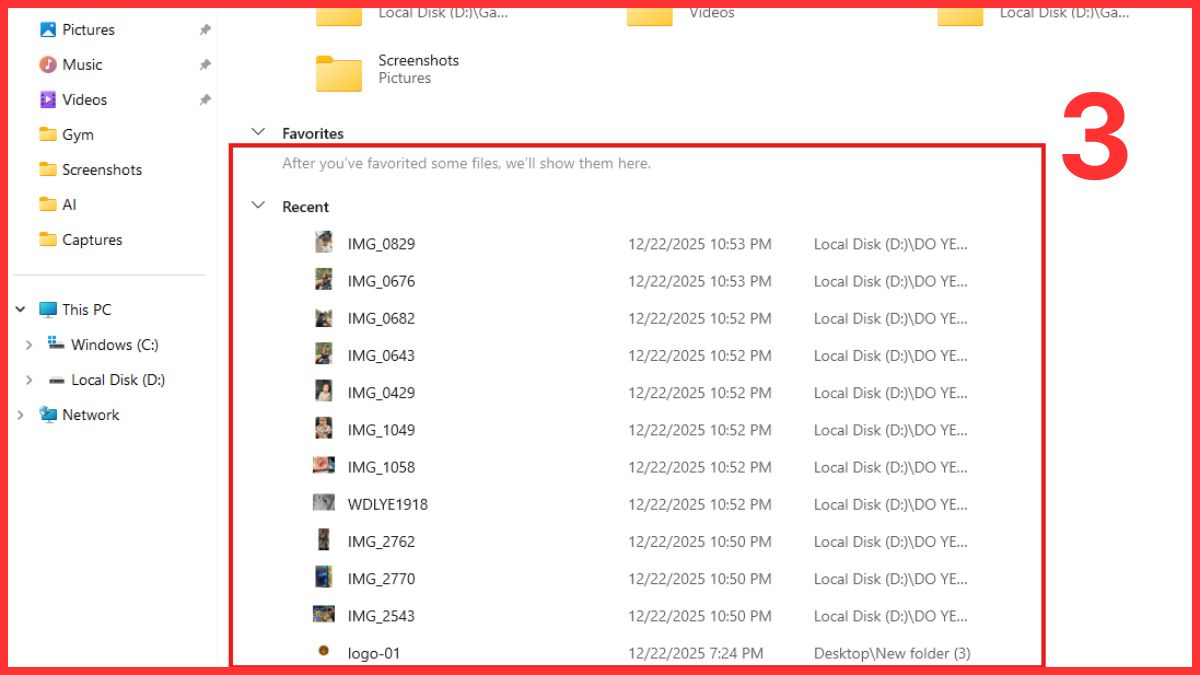Select the logo-01 file name
This screenshot has height=675, width=1200.
374,654
